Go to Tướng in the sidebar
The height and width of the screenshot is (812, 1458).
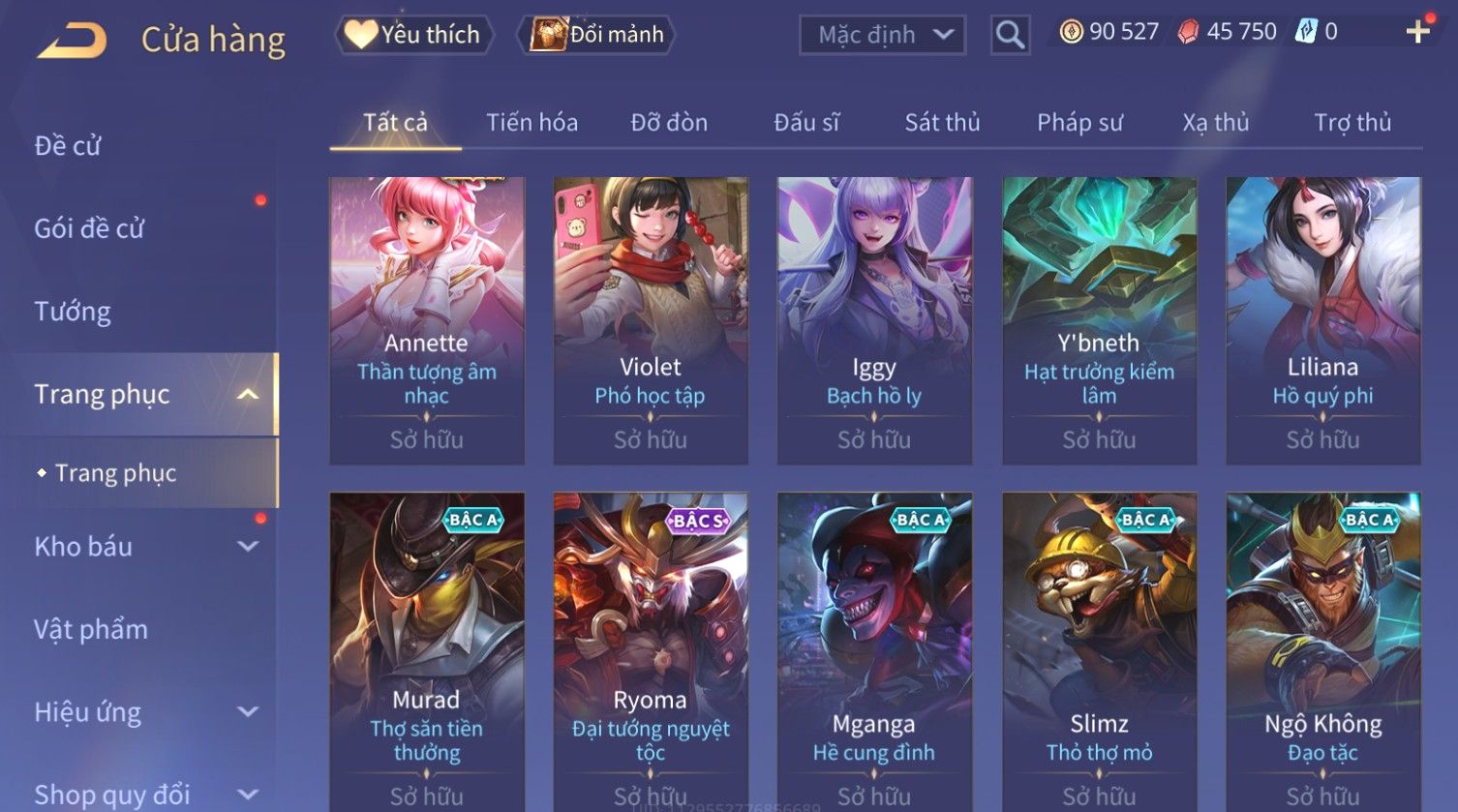73,312
